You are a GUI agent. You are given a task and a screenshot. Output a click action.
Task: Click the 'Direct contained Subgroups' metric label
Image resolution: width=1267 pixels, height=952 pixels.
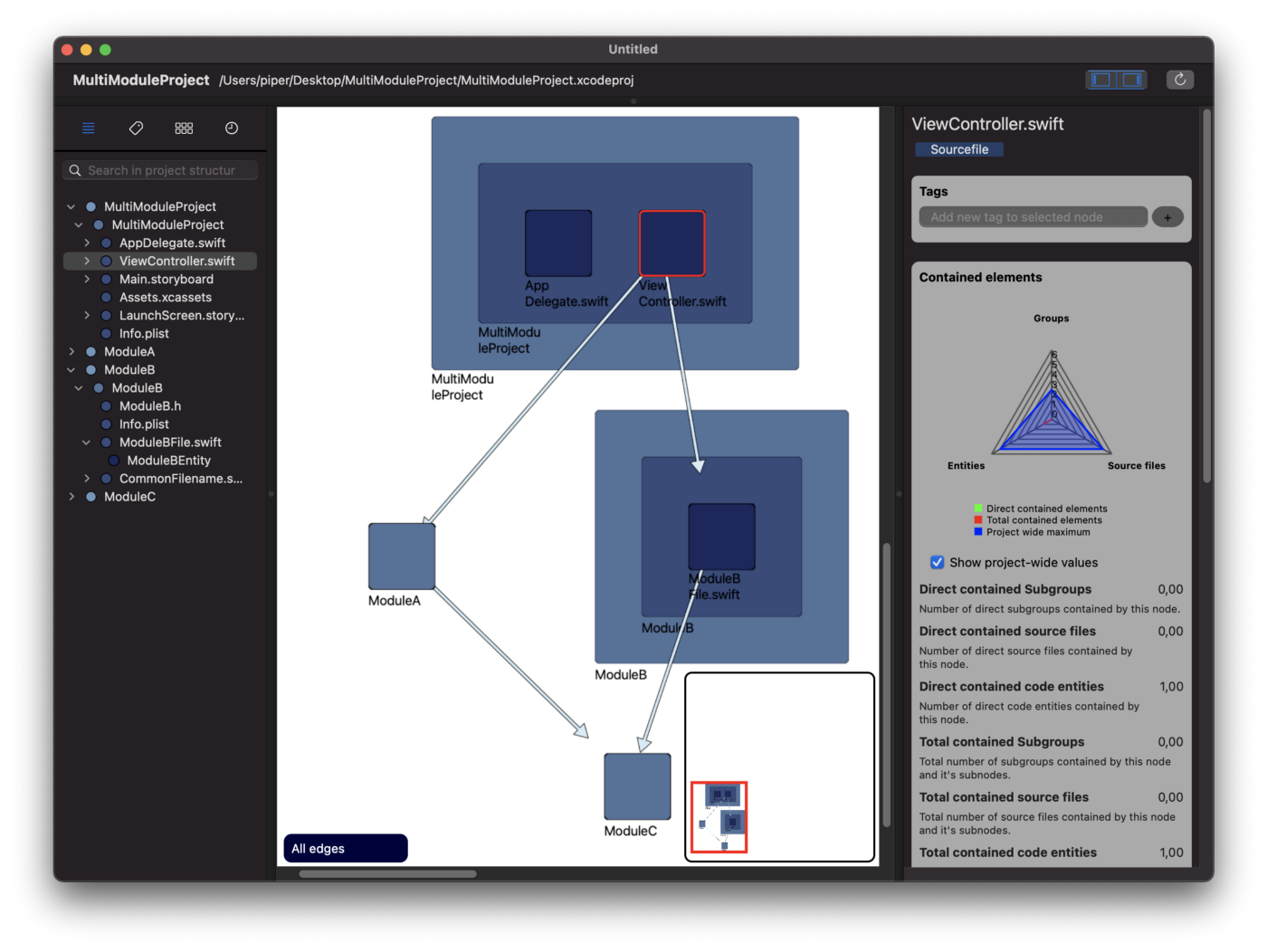[1005, 589]
